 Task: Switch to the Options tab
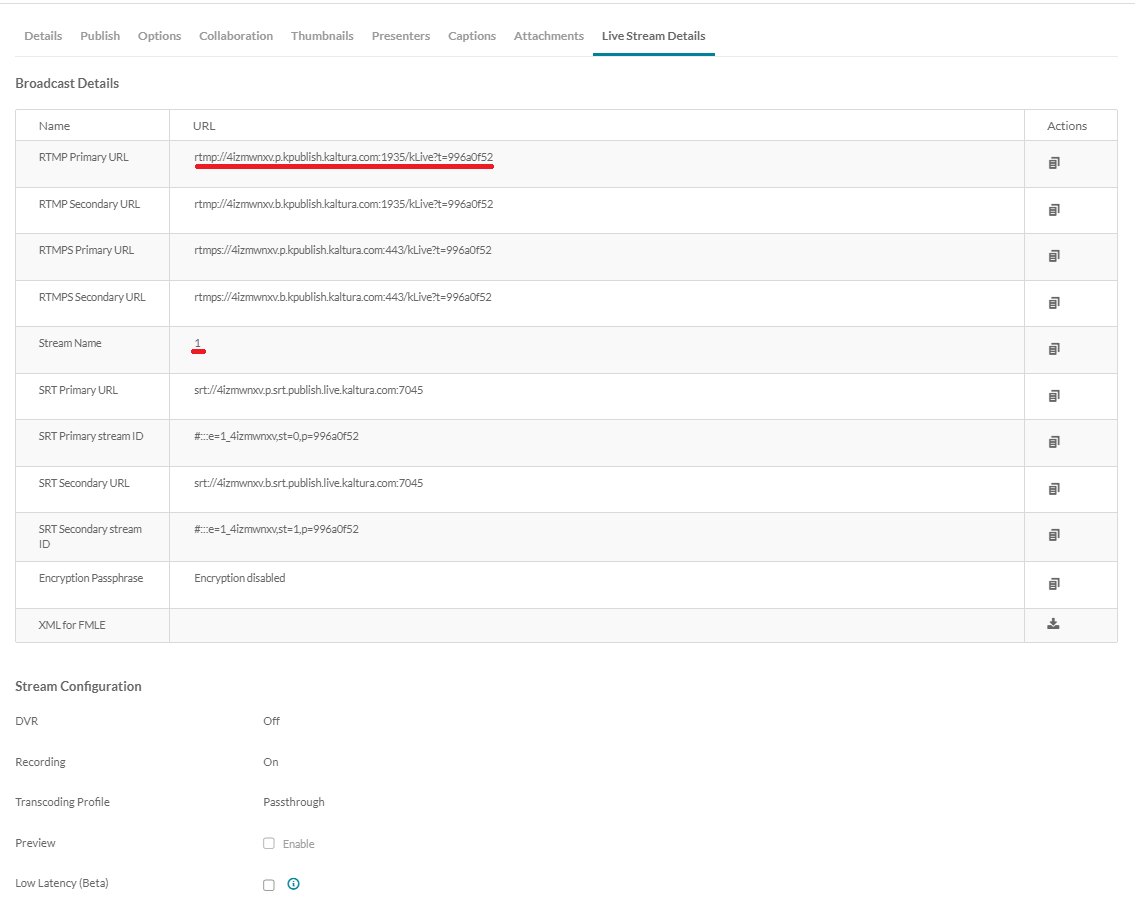[159, 35]
